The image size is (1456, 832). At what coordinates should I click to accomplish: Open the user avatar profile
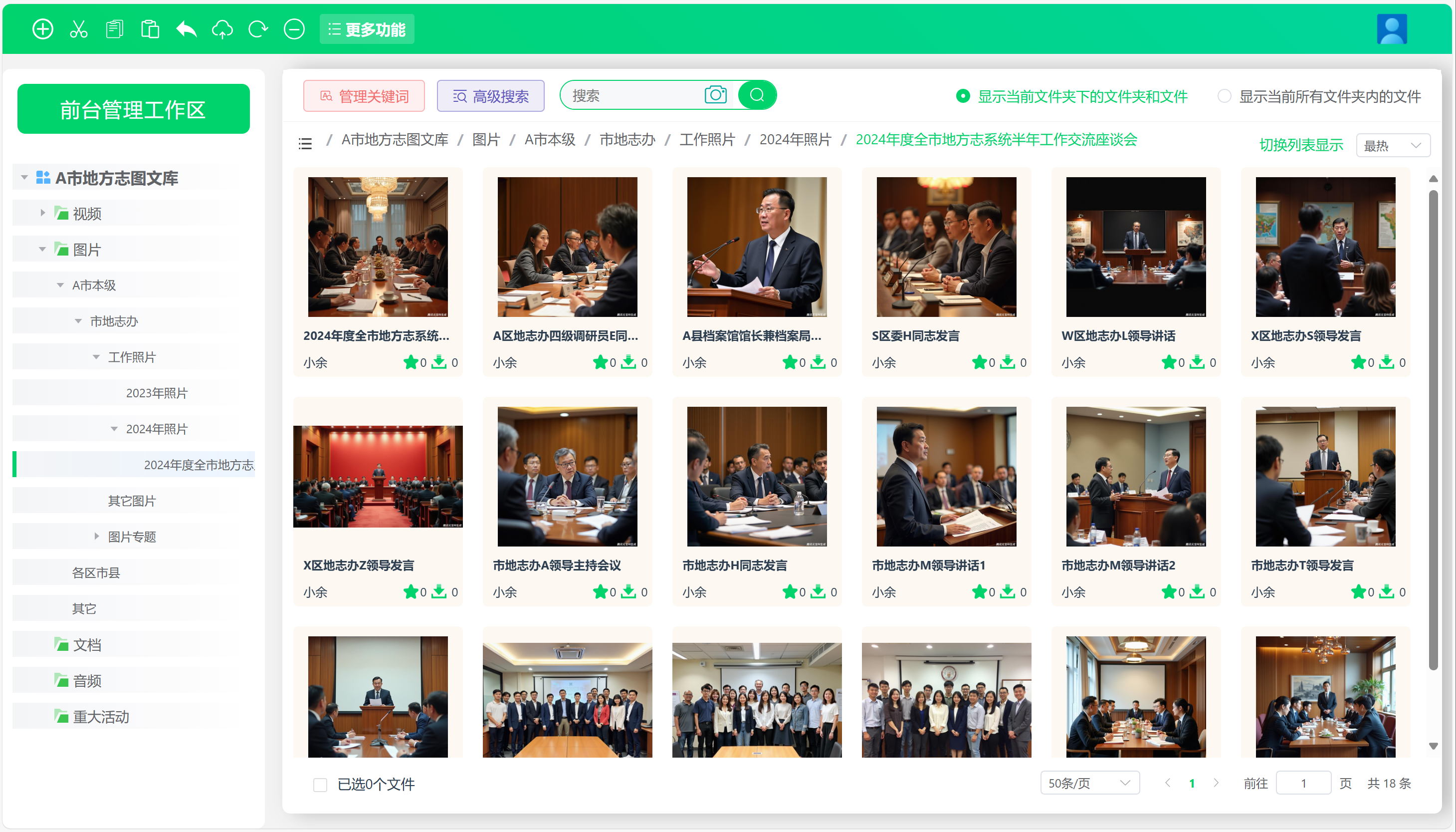pyautogui.click(x=1392, y=29)
